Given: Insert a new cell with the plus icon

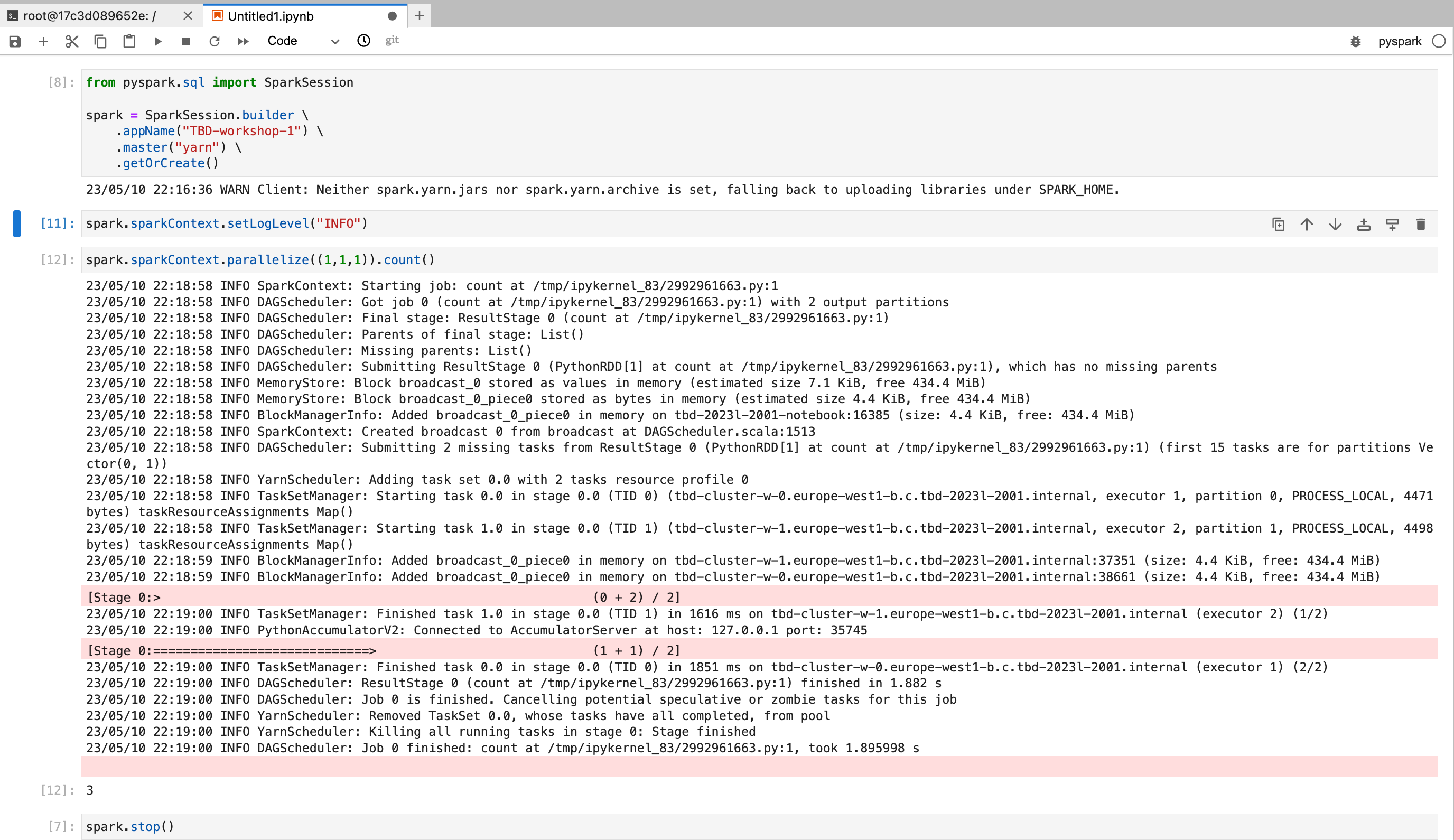Looking at the screenshot, I should tap(43, 41).
